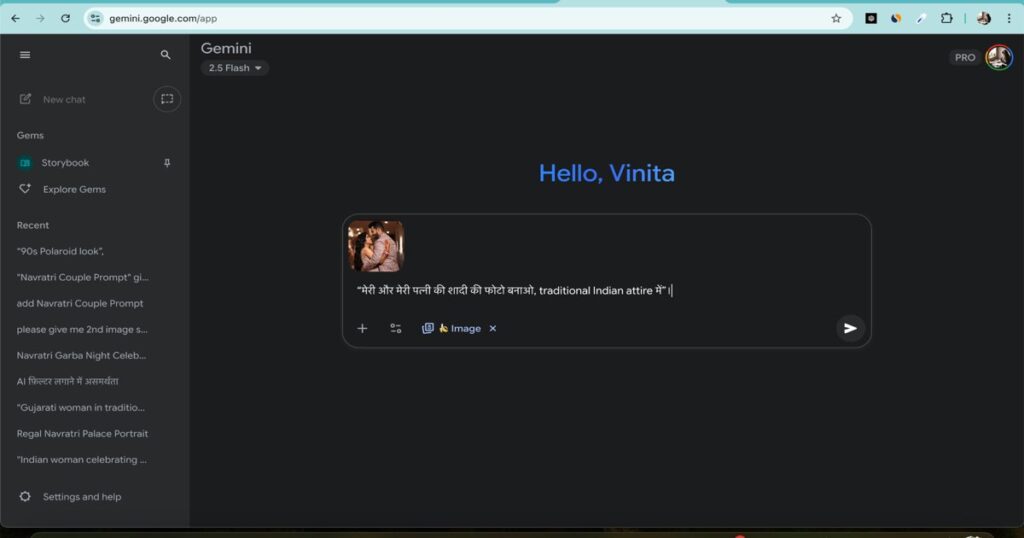Open the Chrome profile avatar
The image size is (1024, 538).
(984, 18)
